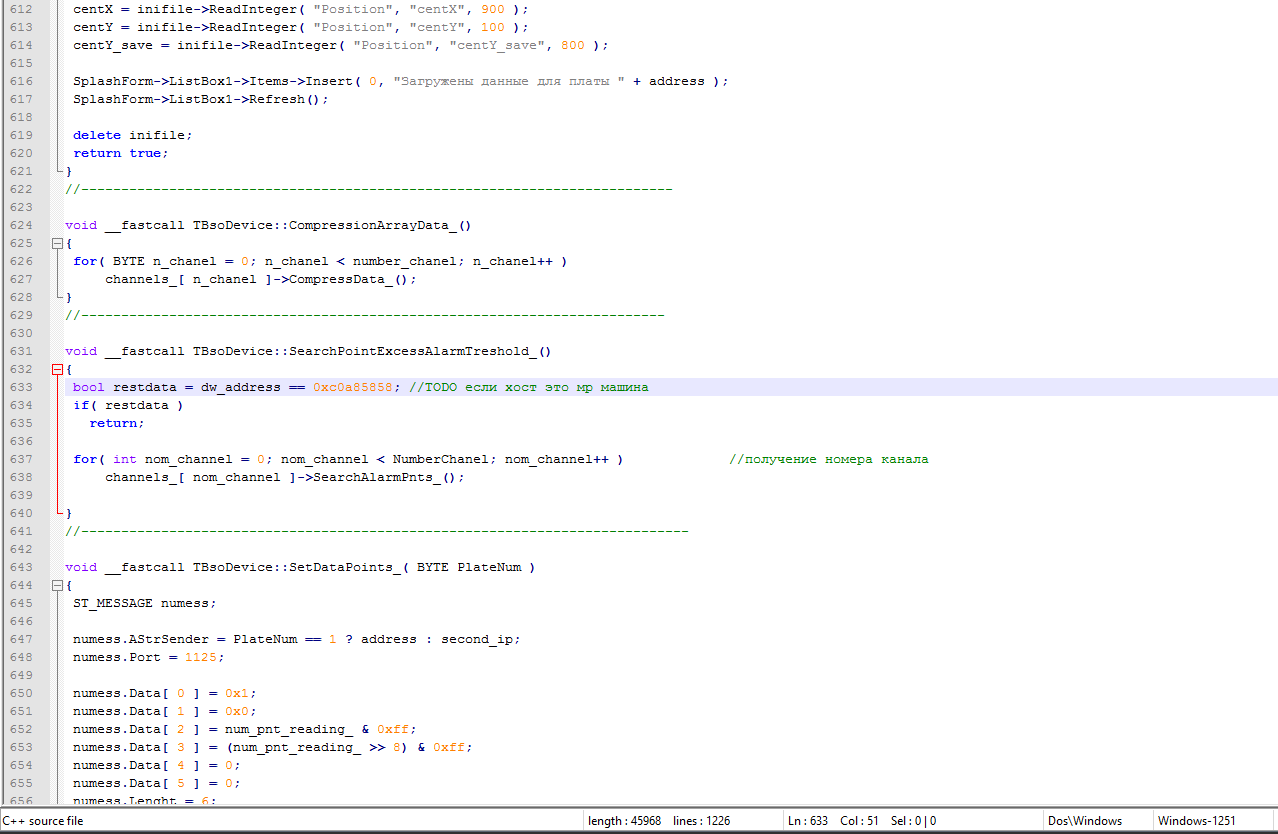The image size is (1278, 834).
Task: Click the 'Загружены данные для платы' string literal
Action: click(x=509, y=81)
